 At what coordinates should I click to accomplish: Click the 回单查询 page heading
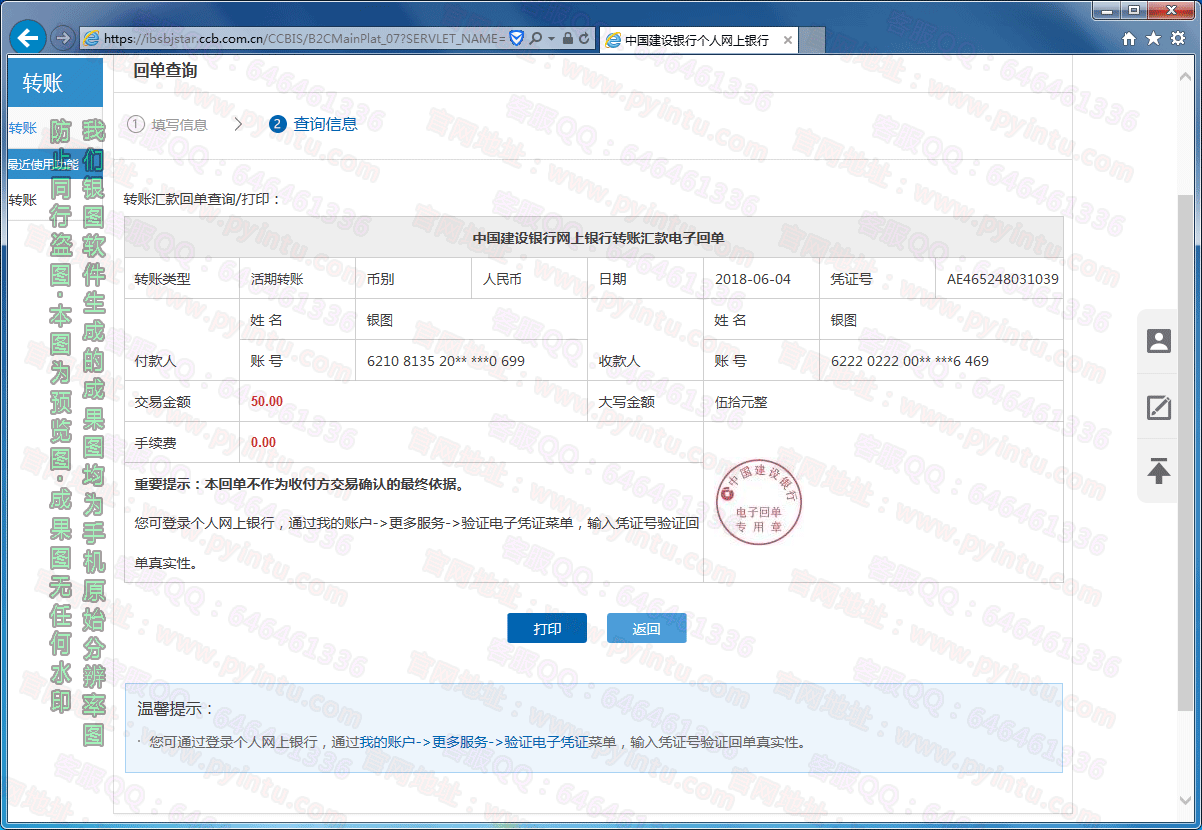(x=165, y=71)
